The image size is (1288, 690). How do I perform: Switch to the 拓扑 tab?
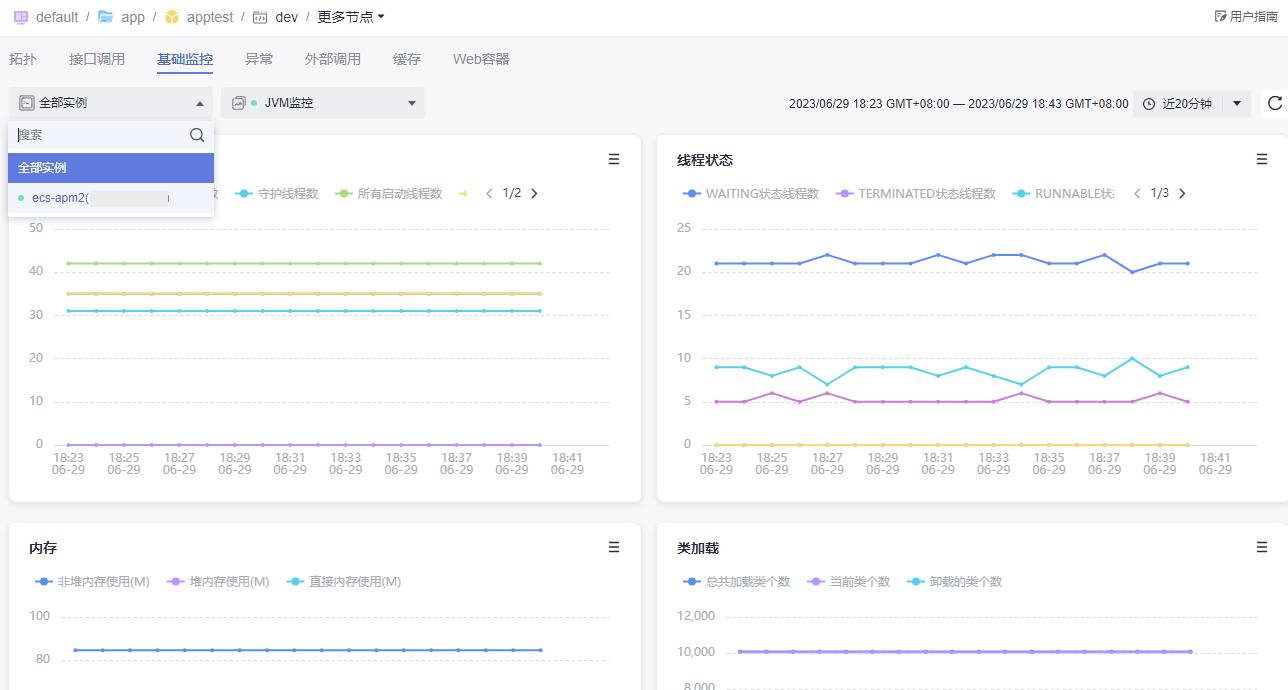(x=23, y=59)
